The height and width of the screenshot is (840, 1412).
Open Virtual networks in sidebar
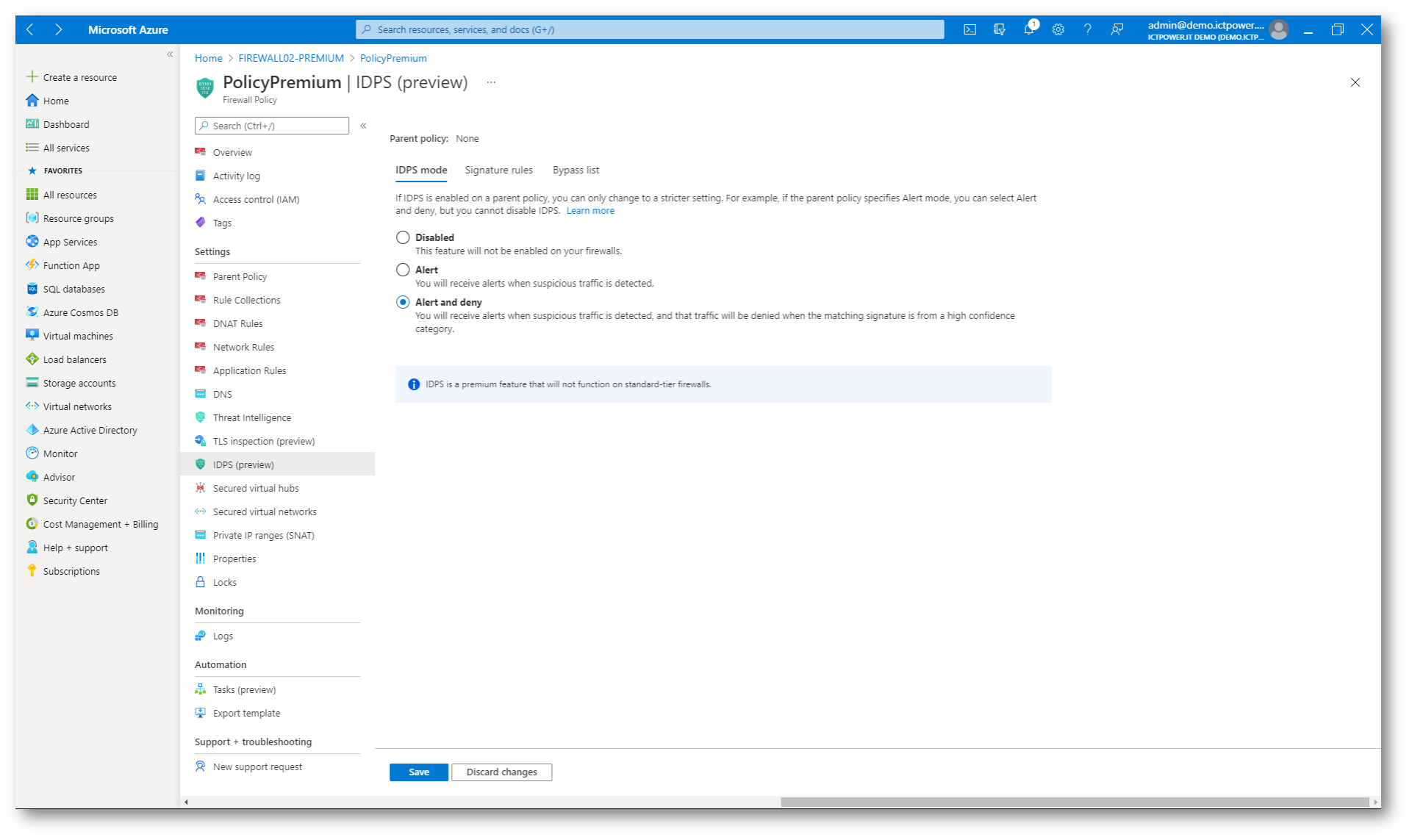click(x=77, y=406)
